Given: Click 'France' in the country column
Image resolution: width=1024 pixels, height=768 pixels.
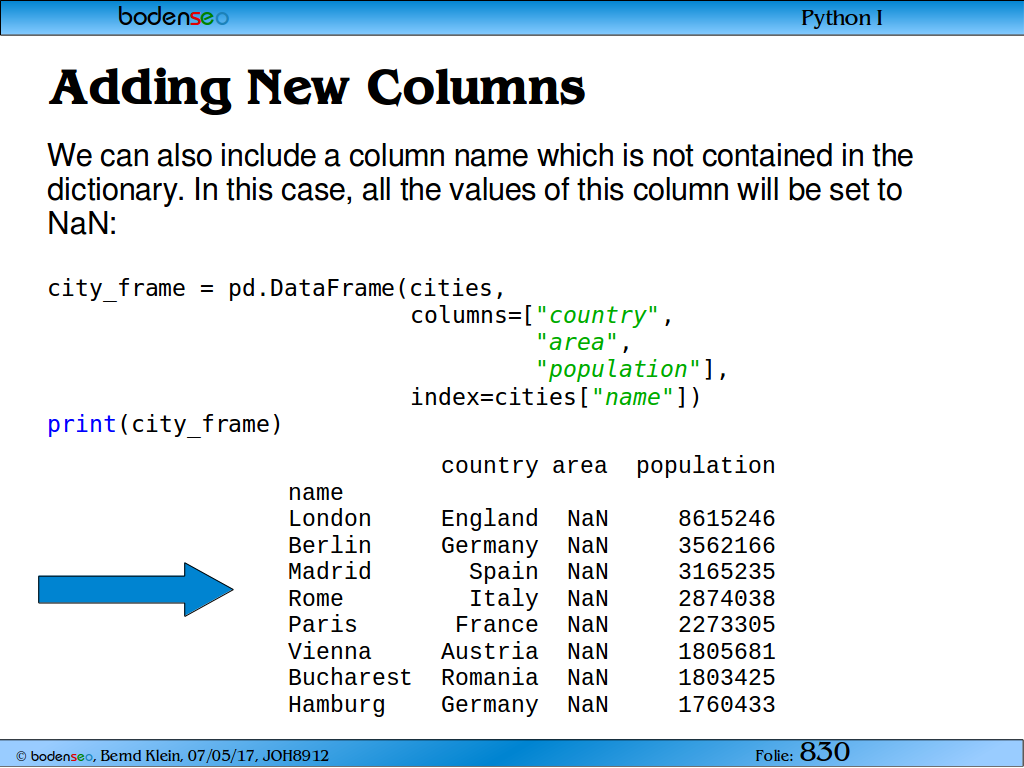Looking at the screenshot, I should coord(497,624).
